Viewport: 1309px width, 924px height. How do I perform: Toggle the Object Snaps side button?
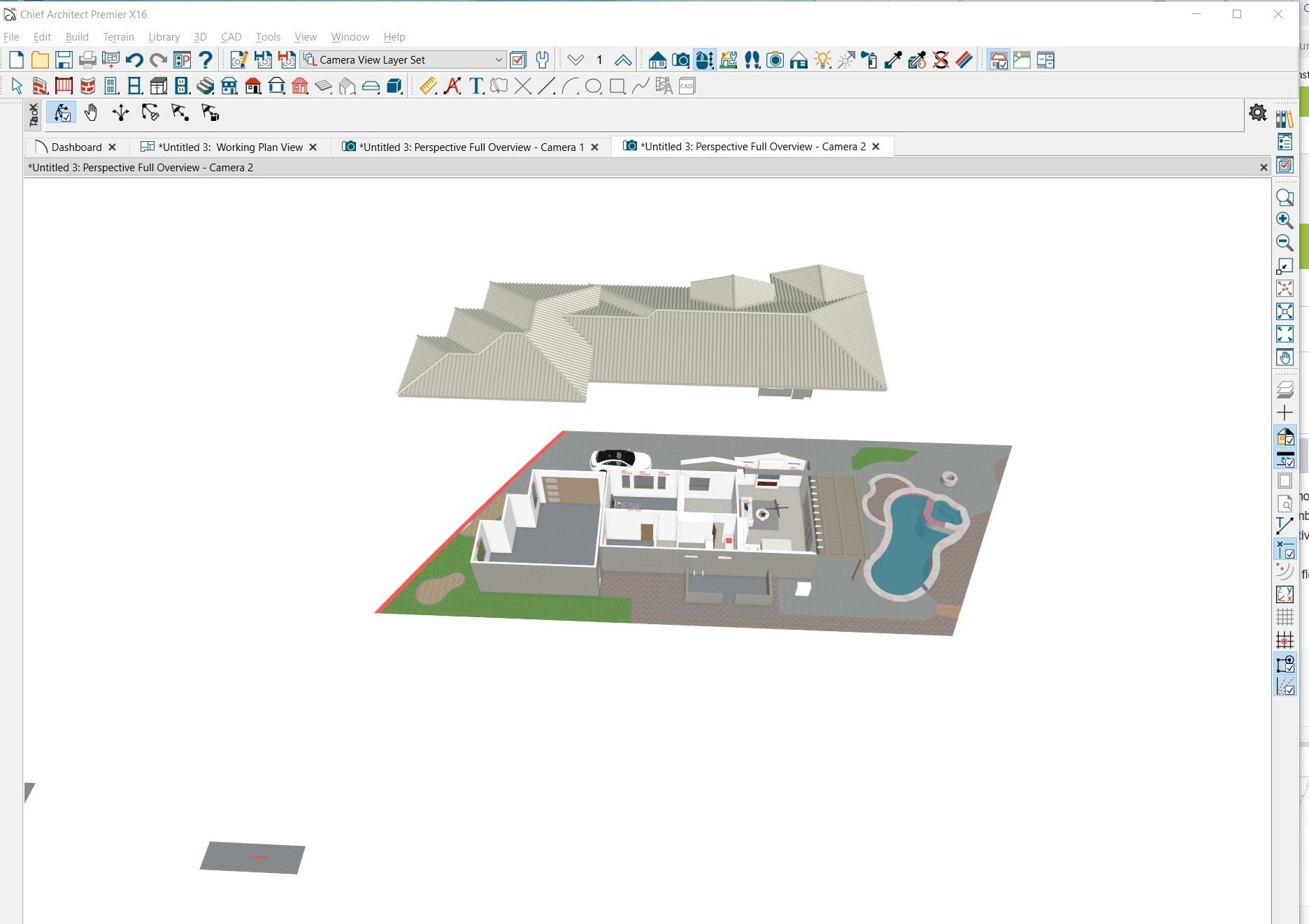[1285, 664]
